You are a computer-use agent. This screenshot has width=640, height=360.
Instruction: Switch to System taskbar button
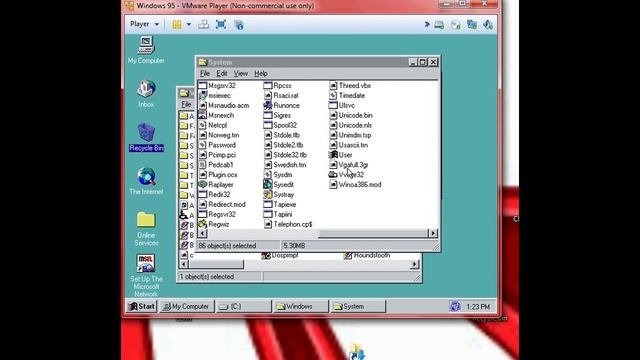coord(357,306)
